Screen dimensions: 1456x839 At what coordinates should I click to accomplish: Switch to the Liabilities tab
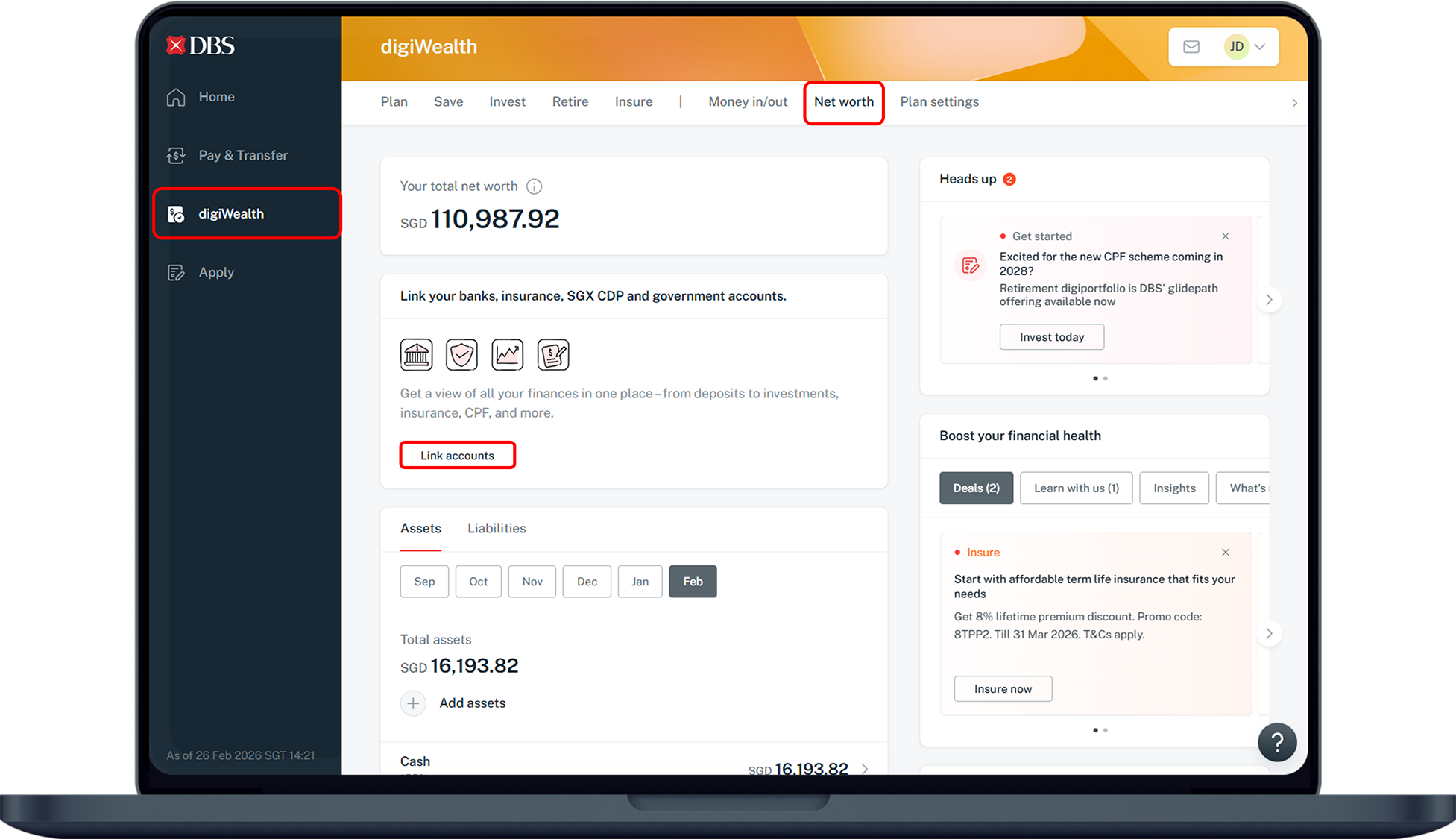(x=497, y=528)
